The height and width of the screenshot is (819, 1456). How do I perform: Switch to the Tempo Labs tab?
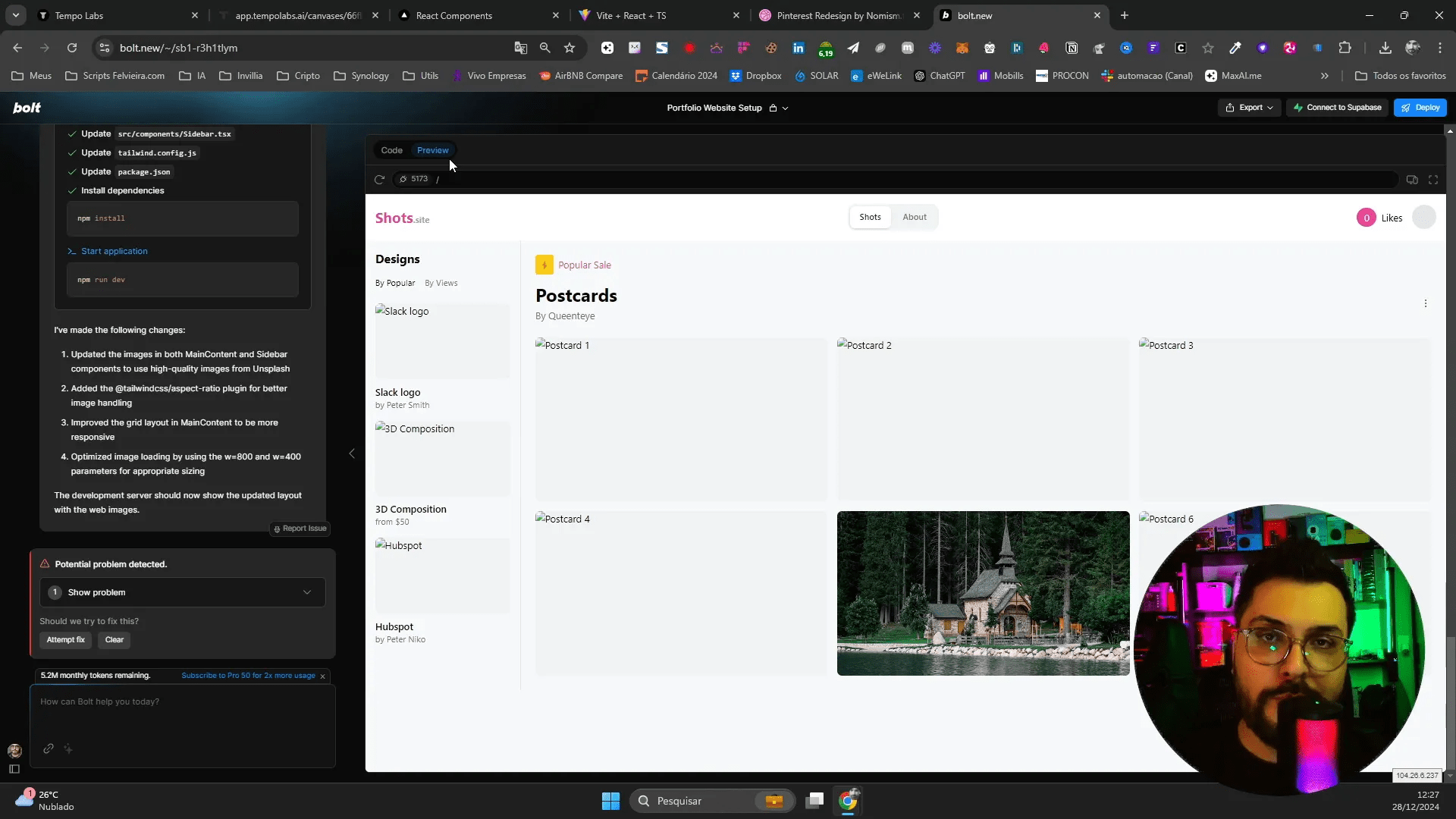[x=118, y=15]
